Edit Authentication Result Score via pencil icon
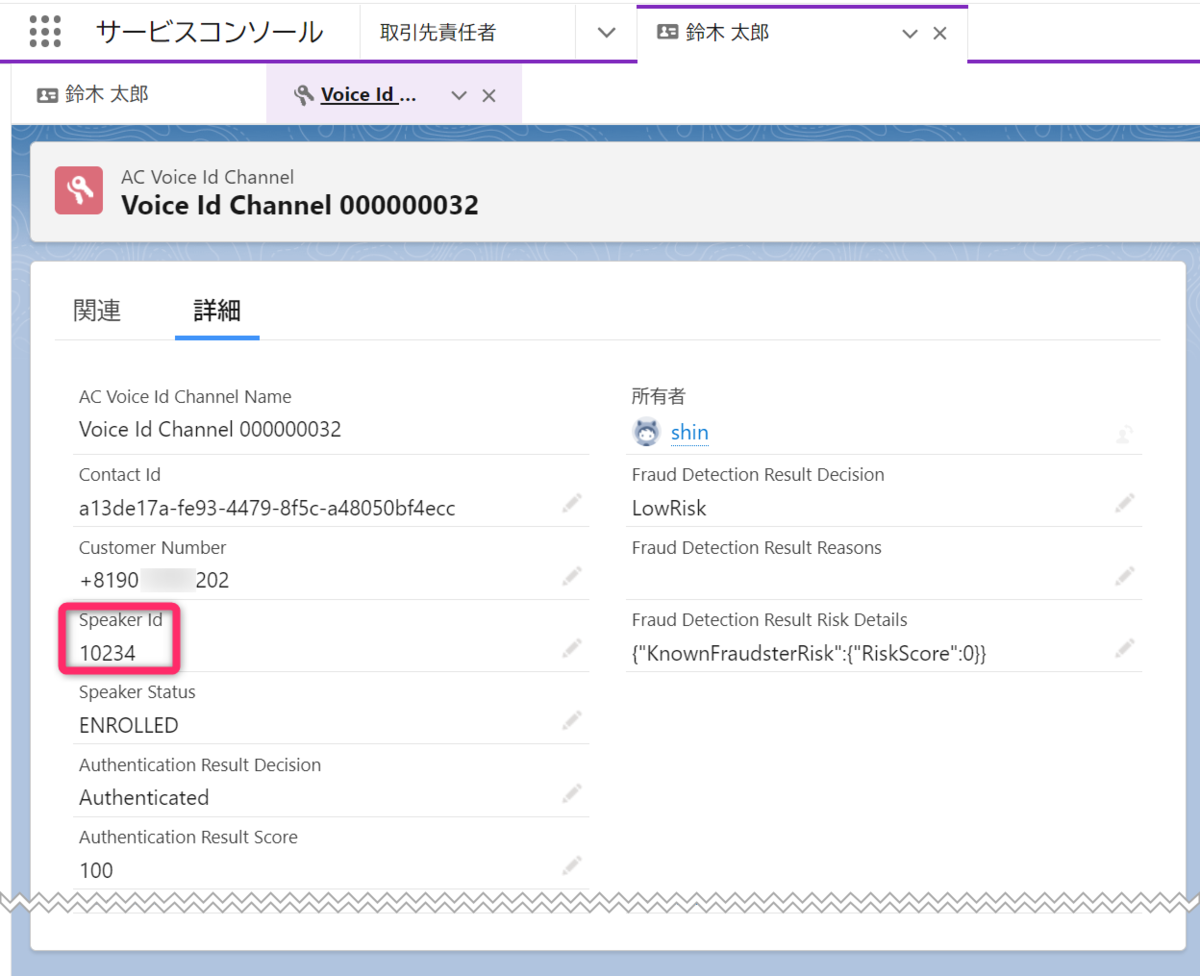Image resolution: width=1200 pixels, height=976 pixels. point(571,863)
